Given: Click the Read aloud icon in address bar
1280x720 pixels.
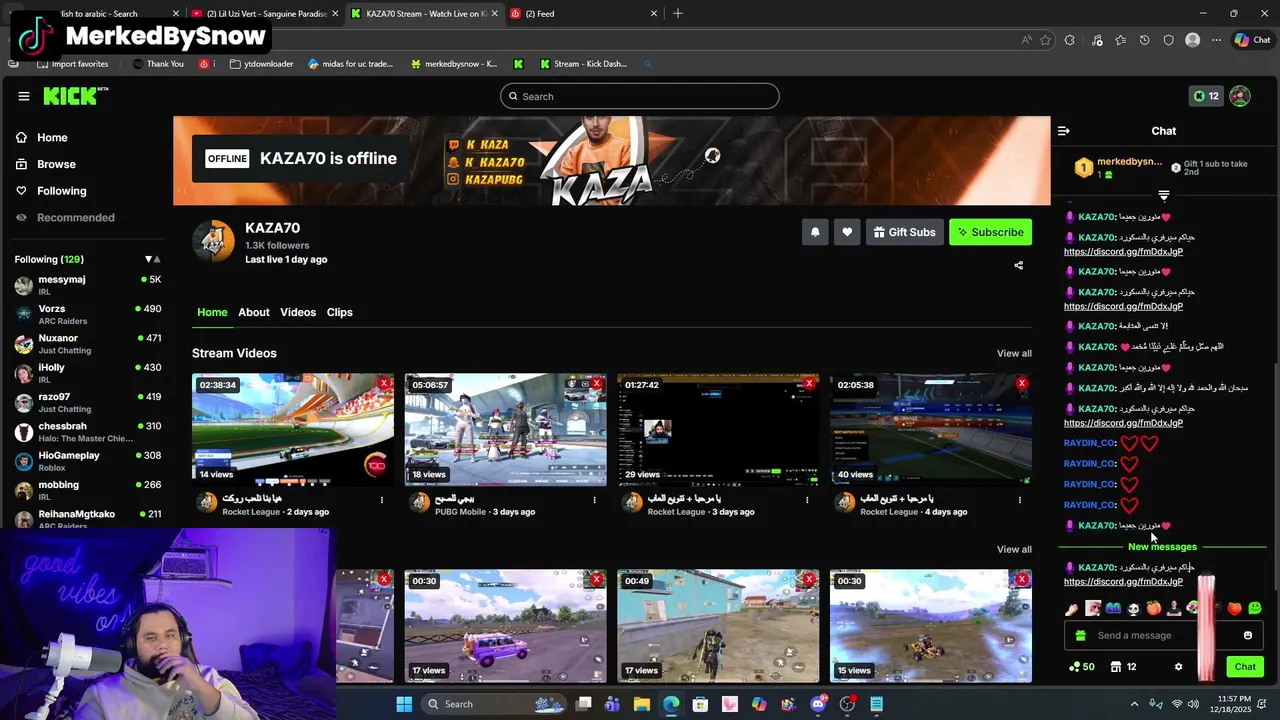Looking at the screenshot, I should 1026,40.
